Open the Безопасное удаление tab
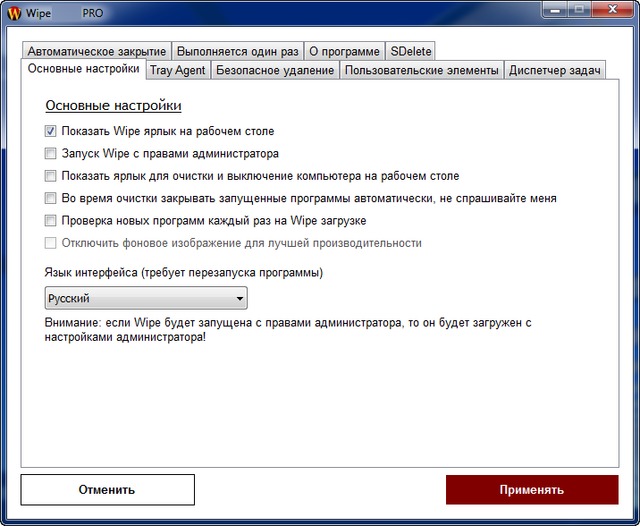The width and height of the screenshot is (640, 526). [275, 70]
